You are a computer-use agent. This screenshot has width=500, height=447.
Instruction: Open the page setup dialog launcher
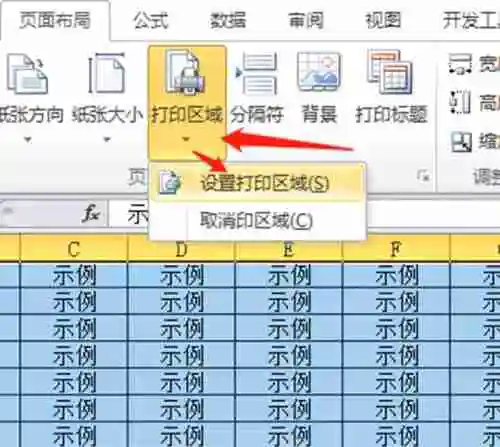tap(424, 176)
